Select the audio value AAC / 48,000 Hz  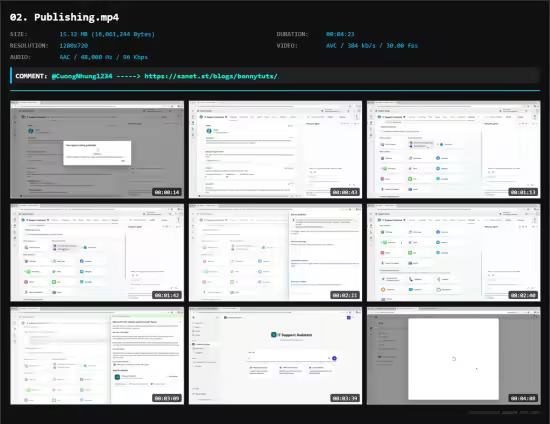click(103, 57)
